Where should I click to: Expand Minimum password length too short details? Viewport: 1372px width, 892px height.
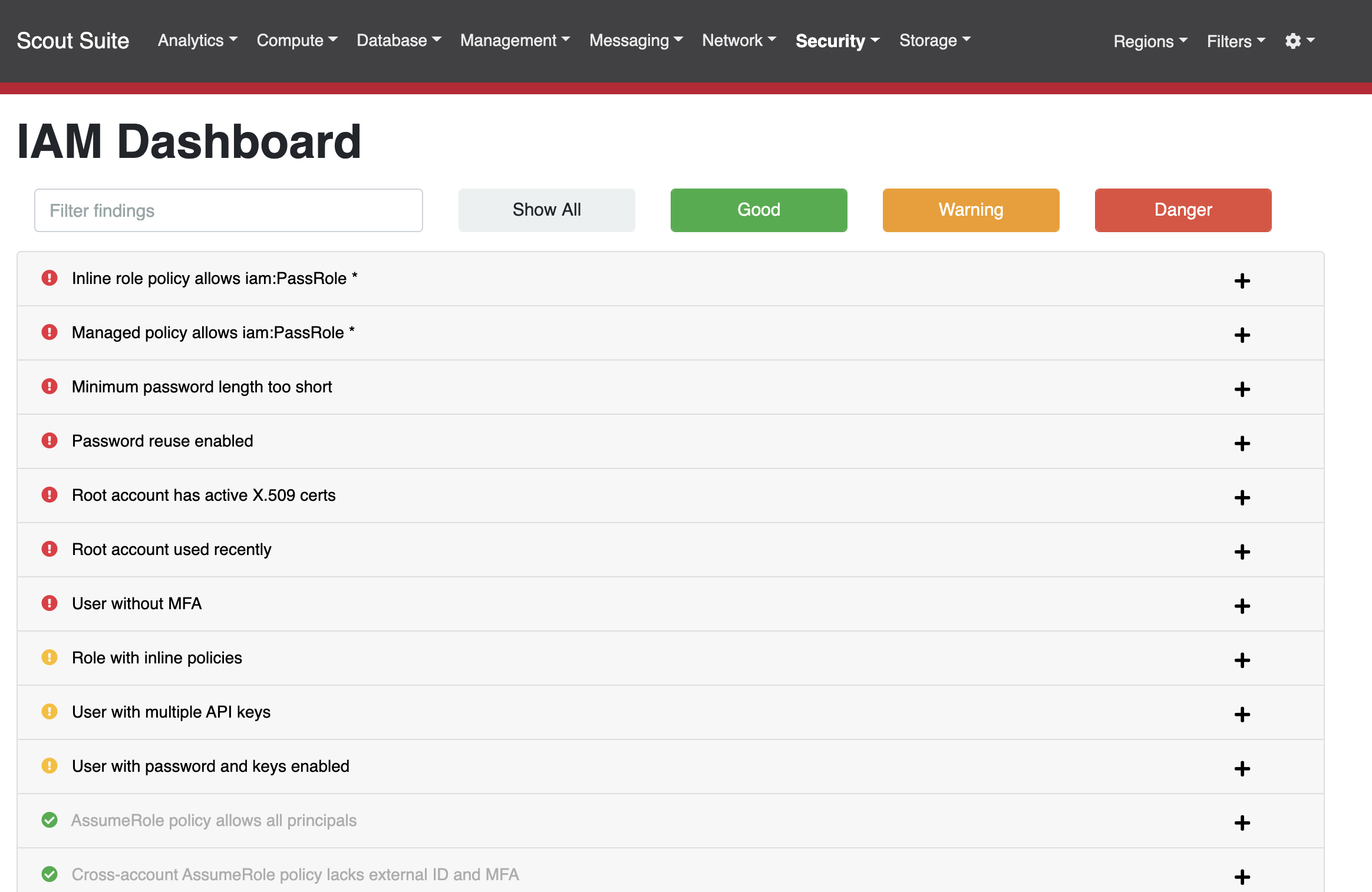point(1242,389)
